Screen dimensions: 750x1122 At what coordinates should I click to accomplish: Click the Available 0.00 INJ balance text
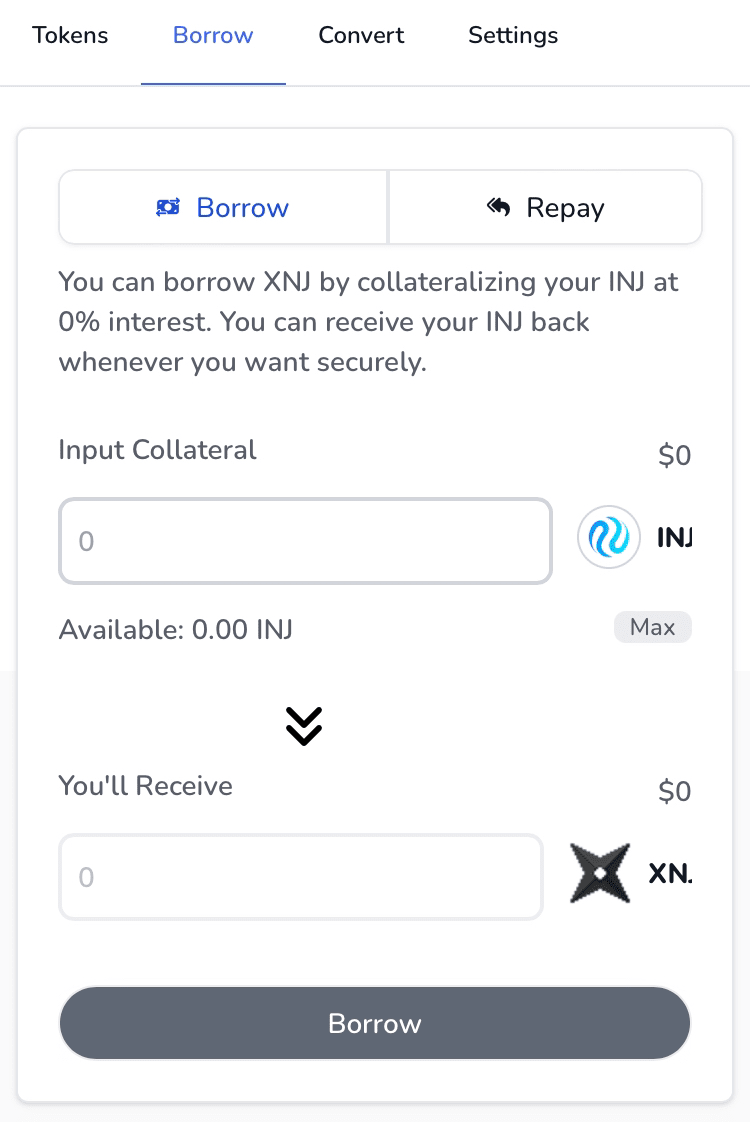pyautogui.click(x=176, y=630)
